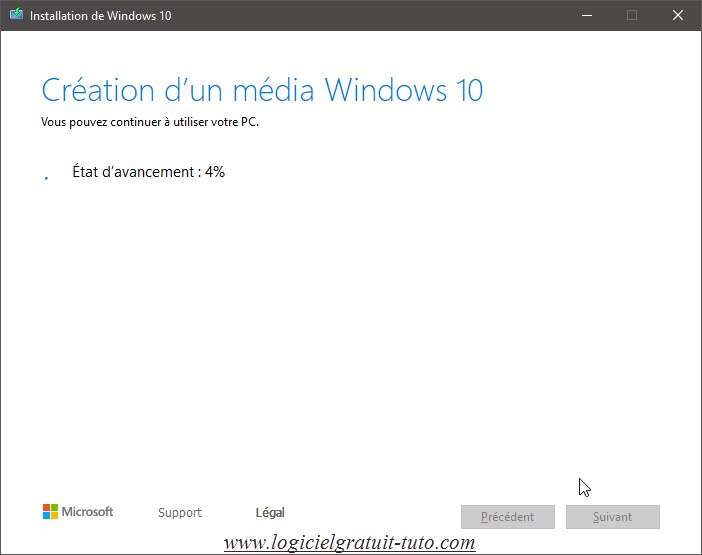Click the 'État d'avancement : 4%' text
Viewport: 702px width, 555px height.
tap(149, 172)
